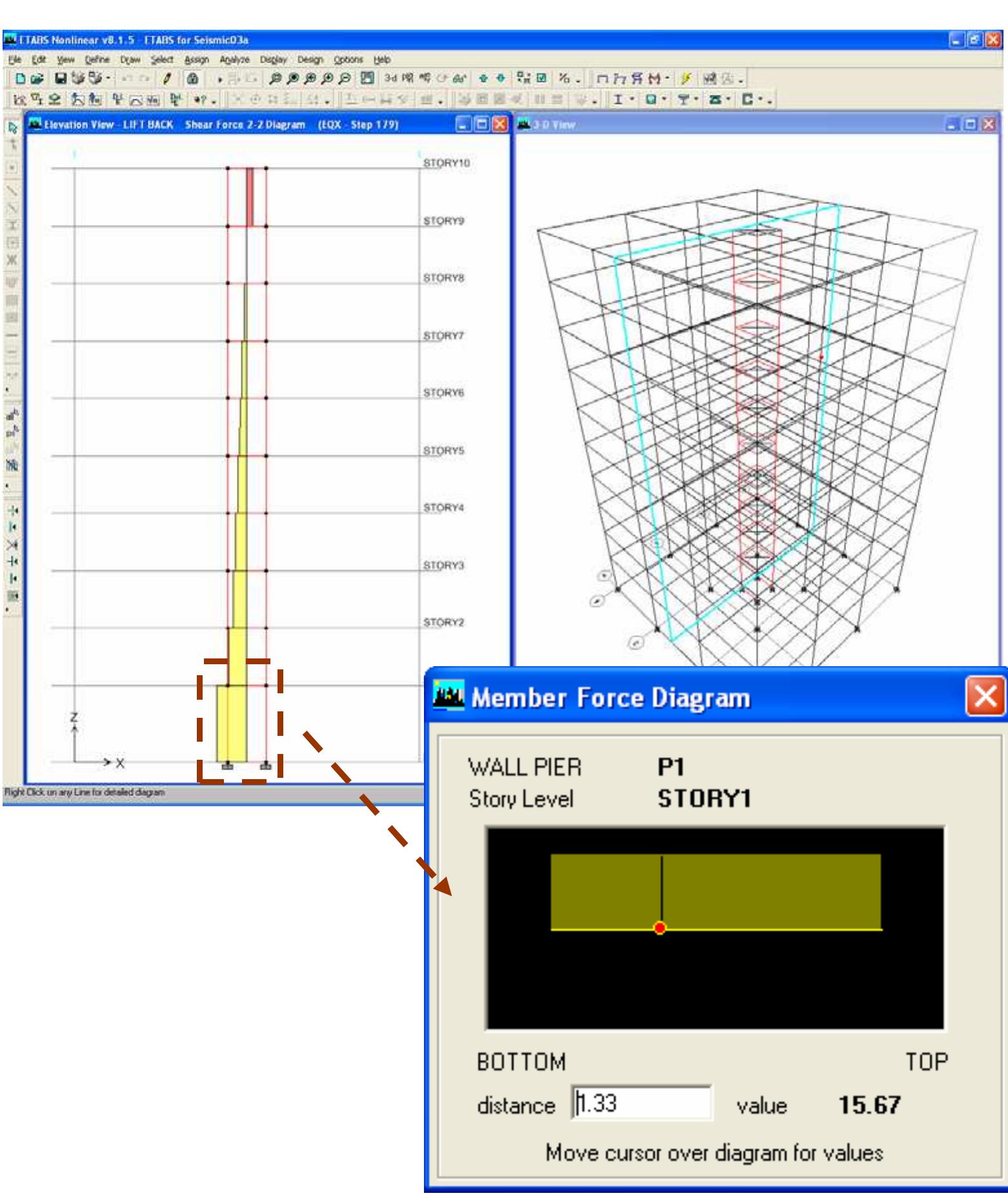Image resolution: width=1008 pixels, height=1200 pixels.
Task: Click the value reading 15.67 in dialog
Action: pyautogui.click(x=869, y=1104)
